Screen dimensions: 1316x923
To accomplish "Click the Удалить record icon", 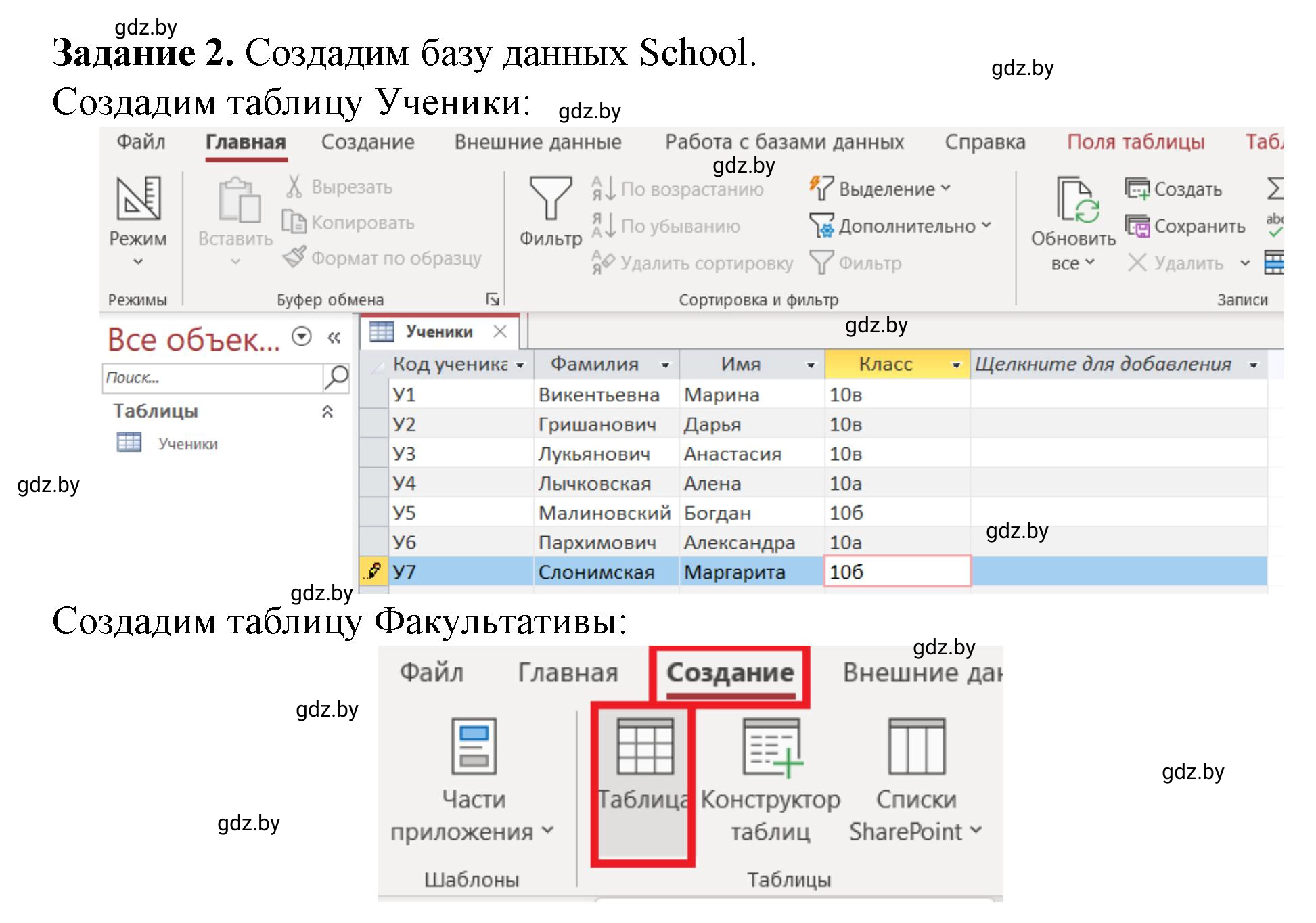I will pos(1137,263).
